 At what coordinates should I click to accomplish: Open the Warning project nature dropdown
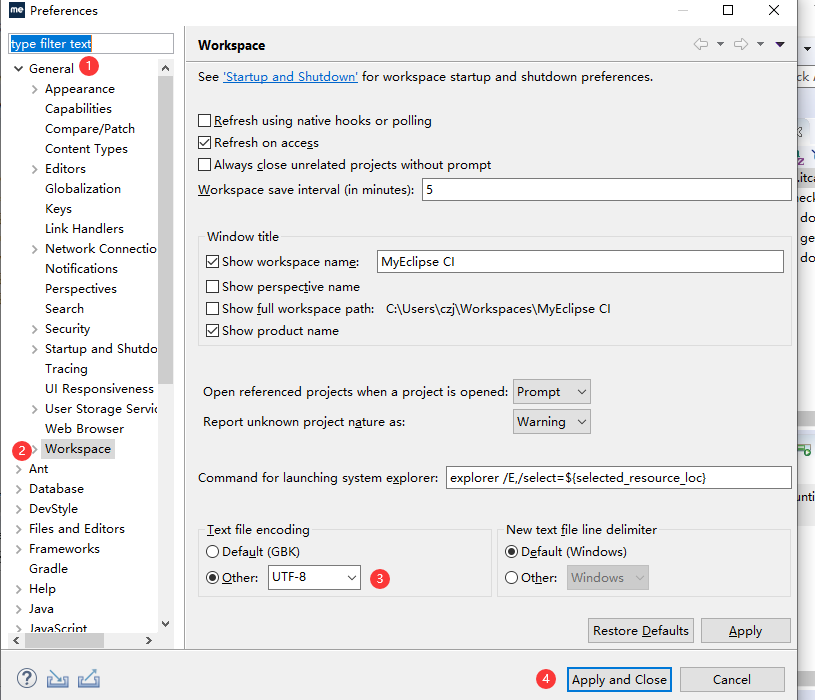(x=551, y=421)
